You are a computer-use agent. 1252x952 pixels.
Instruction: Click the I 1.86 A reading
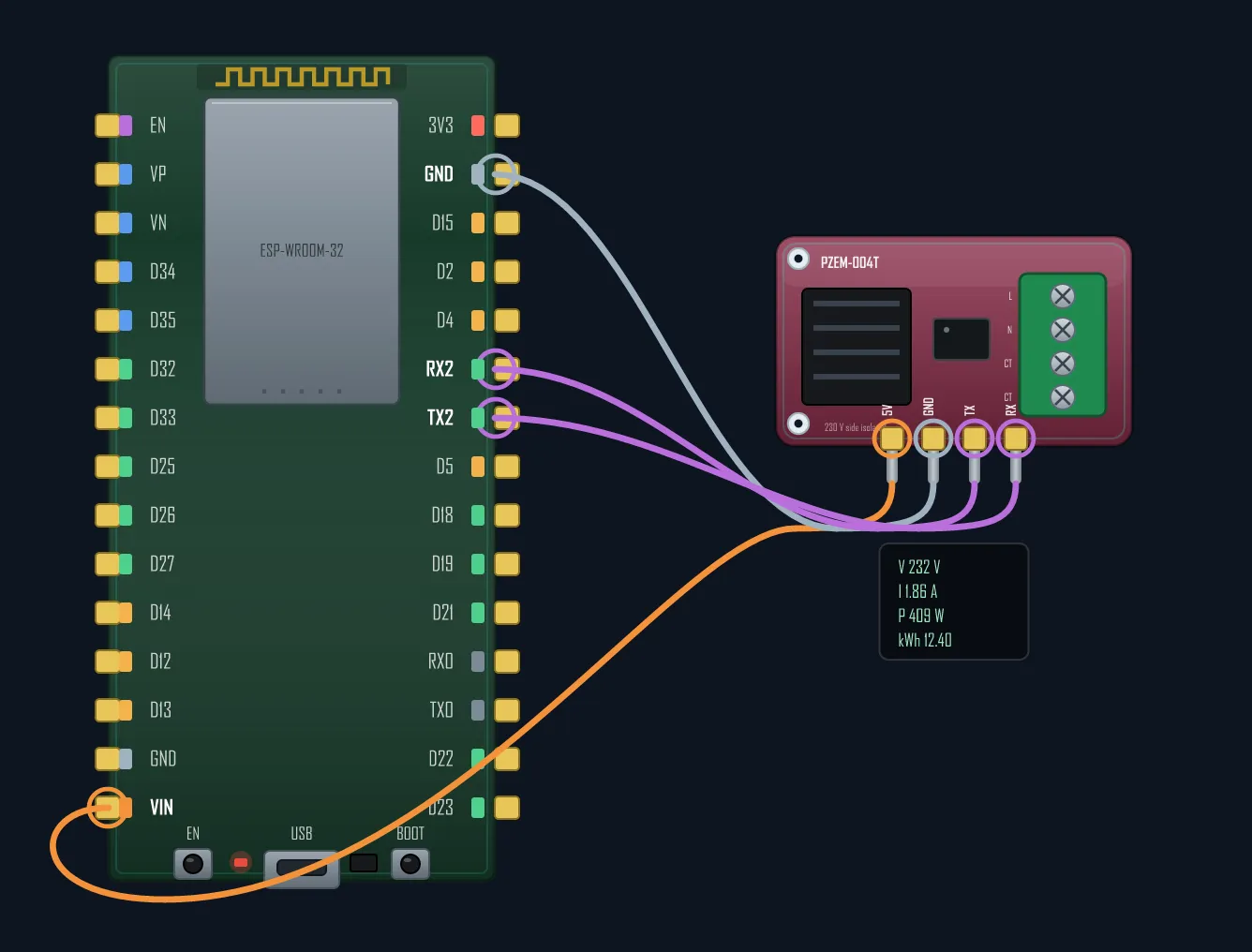[x=918, y=591]
